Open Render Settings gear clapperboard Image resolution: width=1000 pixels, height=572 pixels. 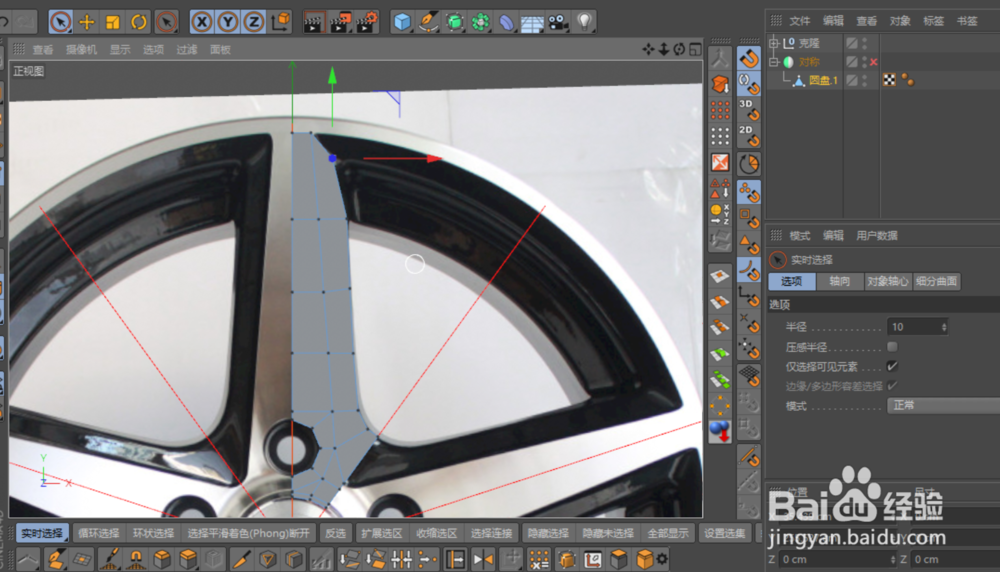tap(367, 22)
